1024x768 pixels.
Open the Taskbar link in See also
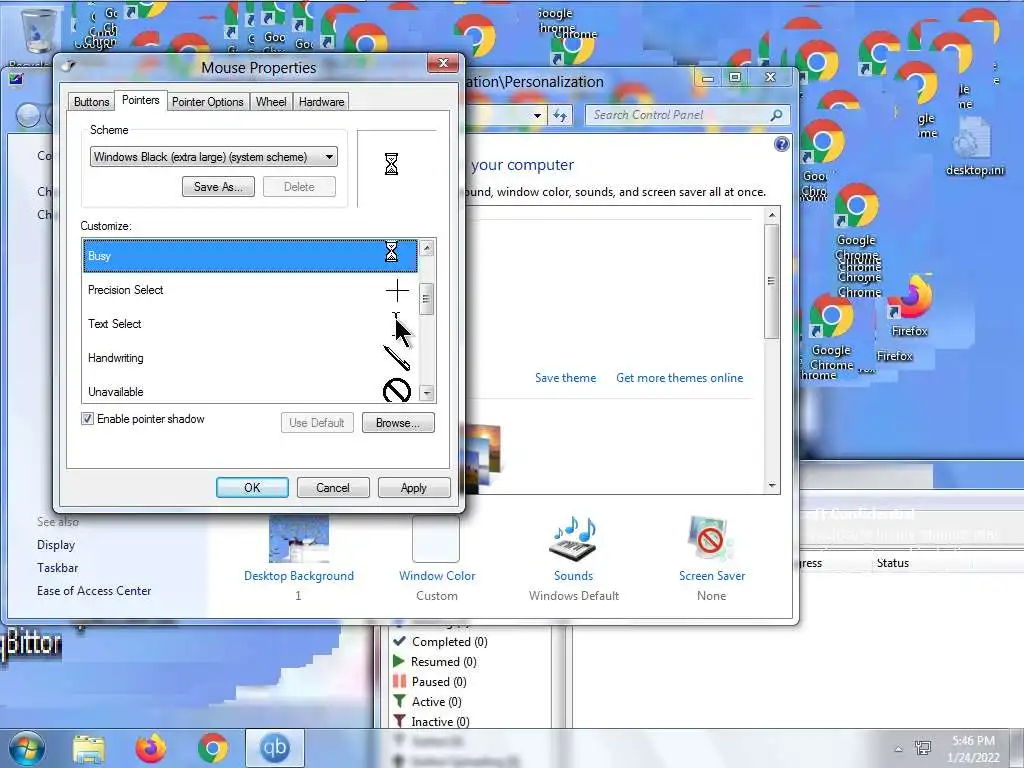tap(57, 568)
